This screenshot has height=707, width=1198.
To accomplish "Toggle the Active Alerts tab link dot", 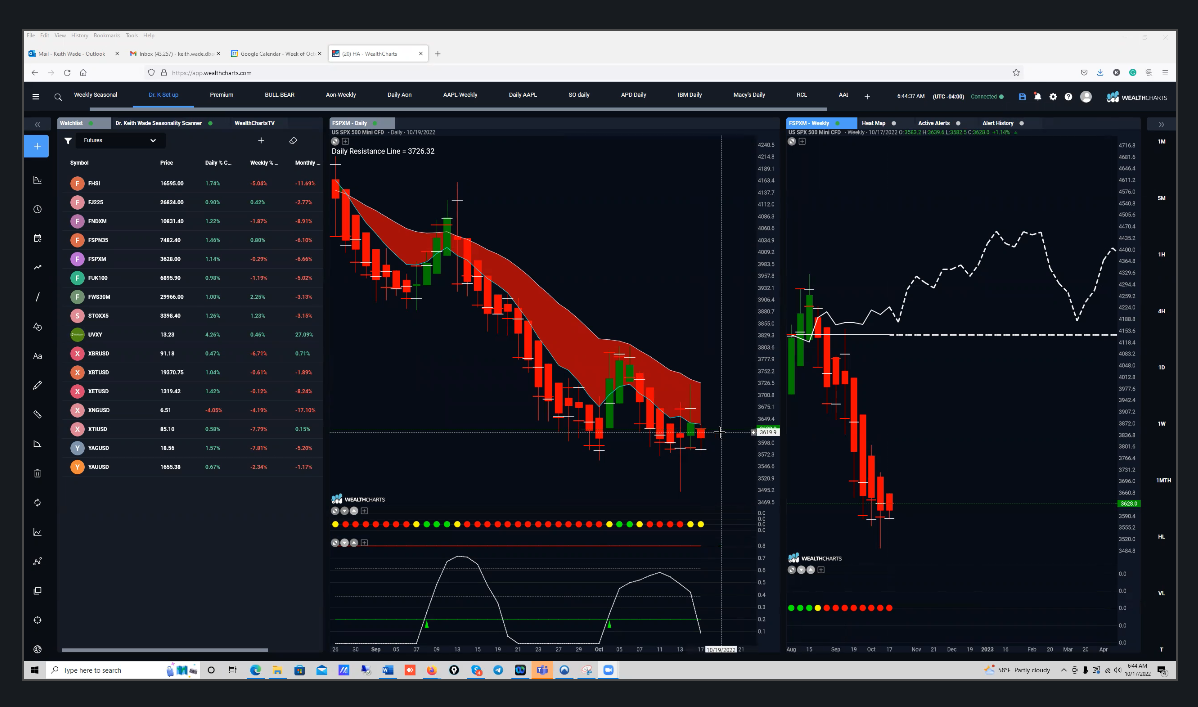I will (x=958, y=123).
